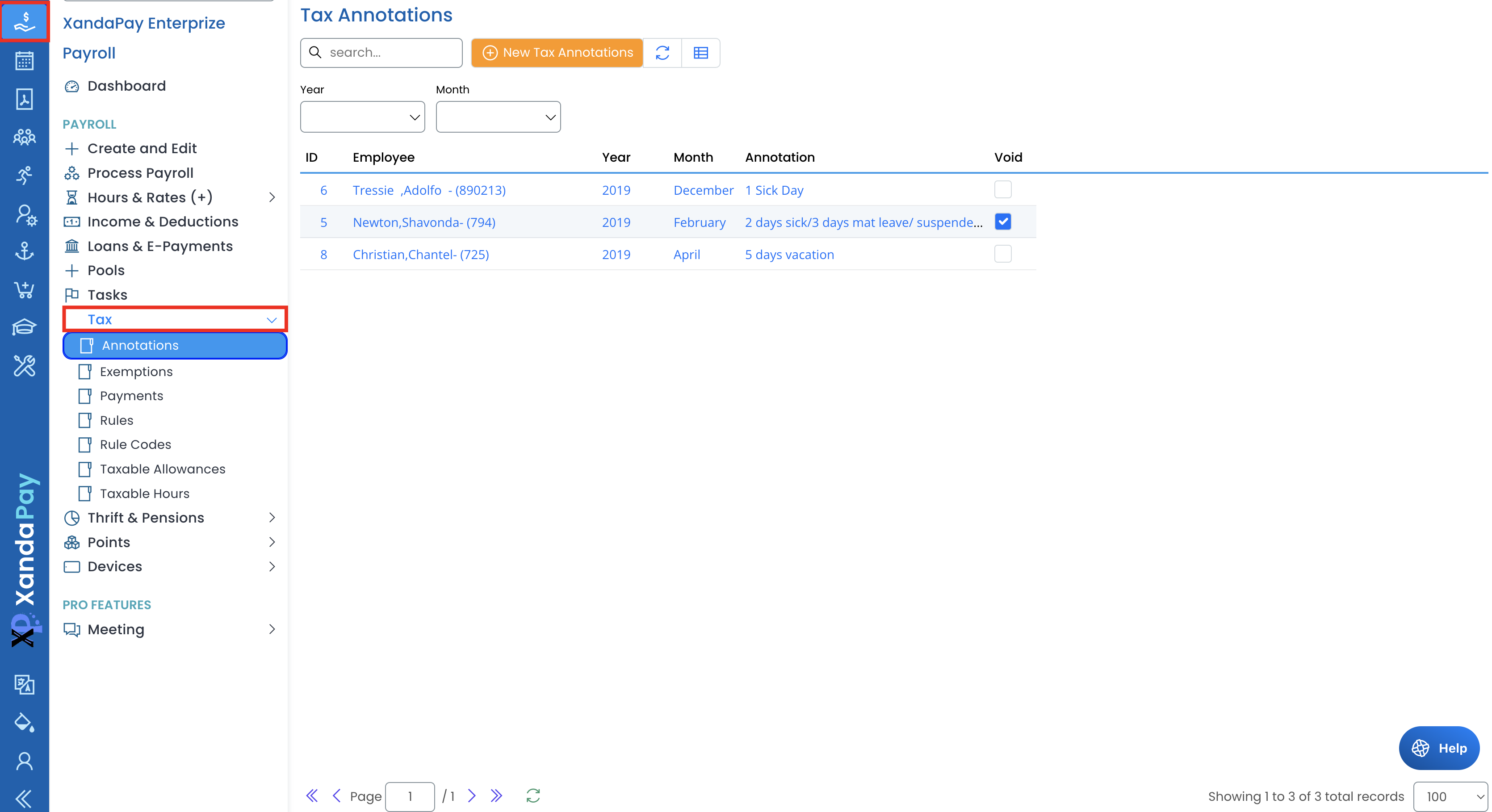Open the Year filter dropdown
Viewport: 1492px width, 812px height.
[x=362, y=117]
